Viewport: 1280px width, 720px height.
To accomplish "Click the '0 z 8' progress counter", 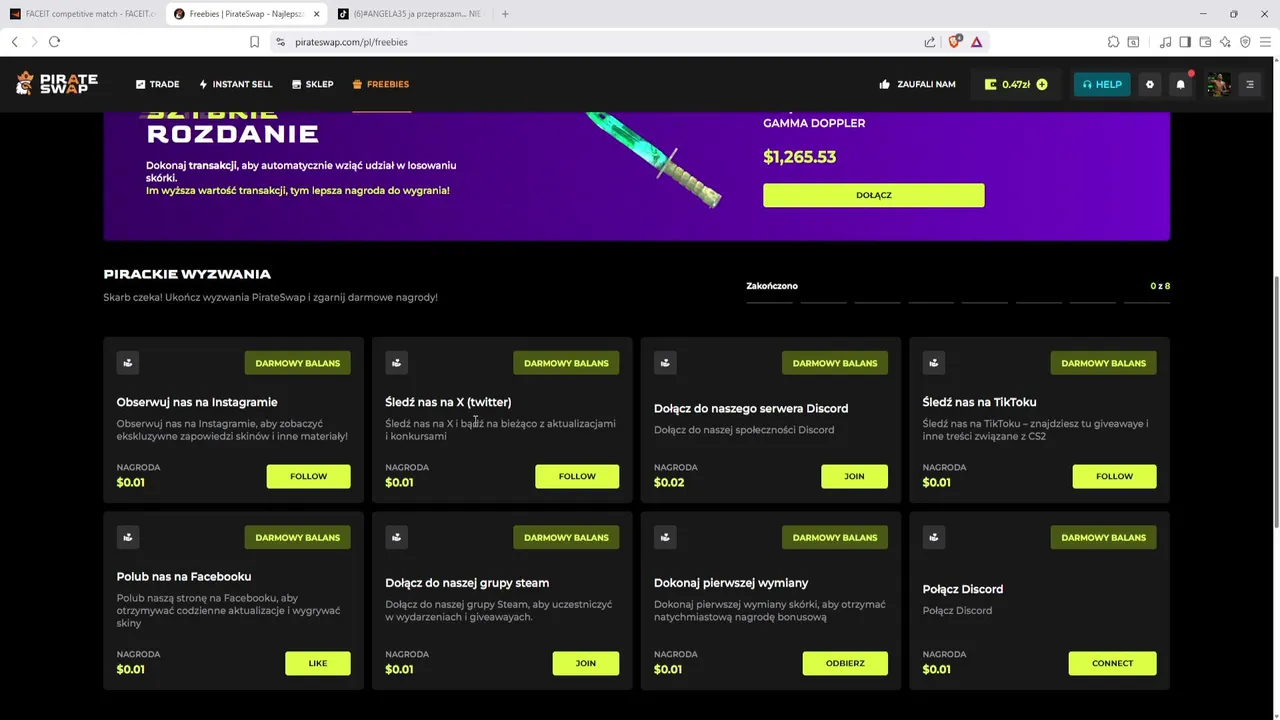I will 1160,286.
